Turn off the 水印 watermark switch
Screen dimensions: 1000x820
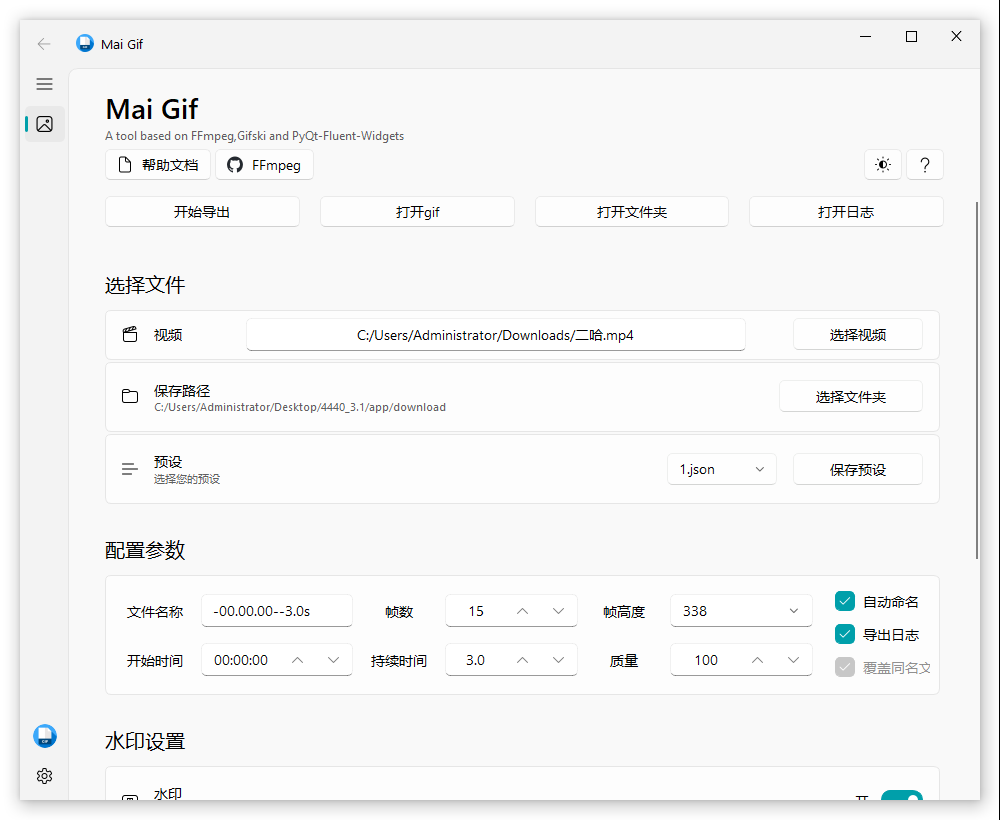(901, 801)
